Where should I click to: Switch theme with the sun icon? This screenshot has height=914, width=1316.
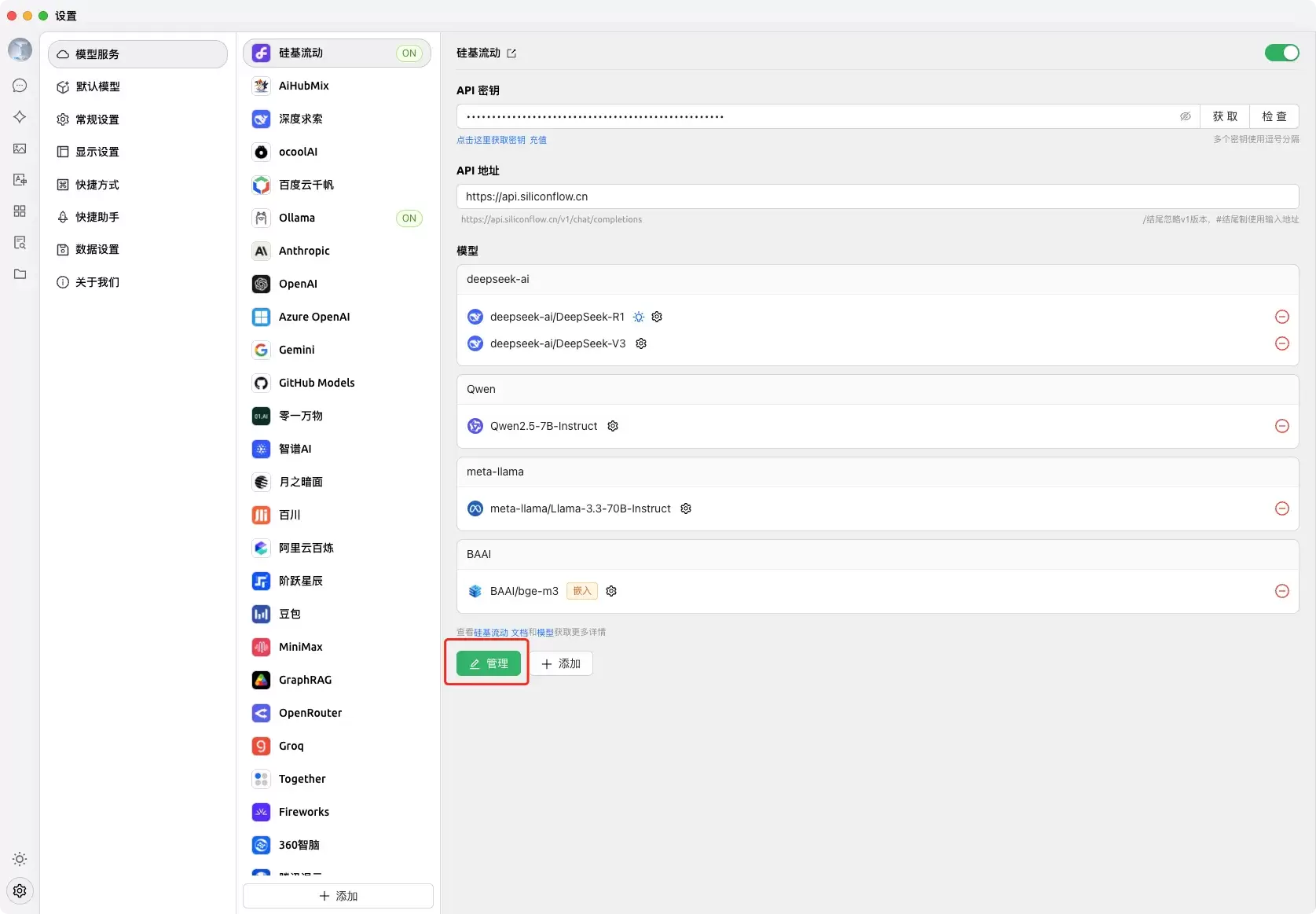coord(20,859)
